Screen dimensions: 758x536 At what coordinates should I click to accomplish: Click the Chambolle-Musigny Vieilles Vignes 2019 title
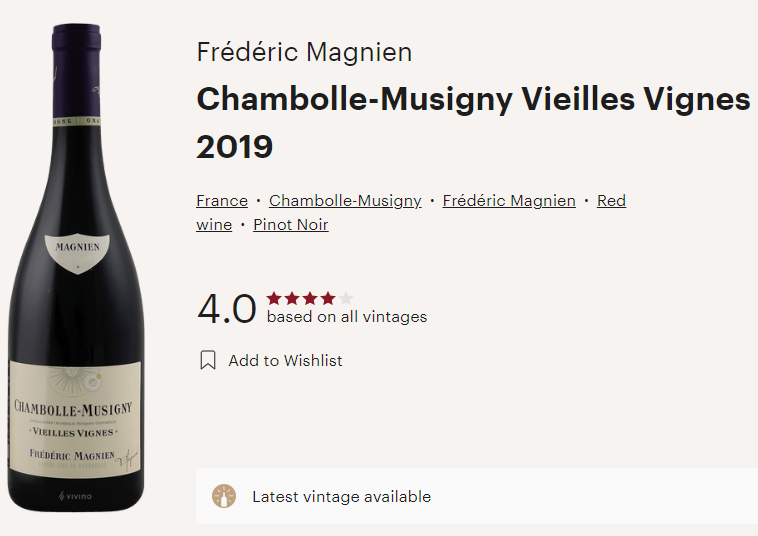(473, 99)
